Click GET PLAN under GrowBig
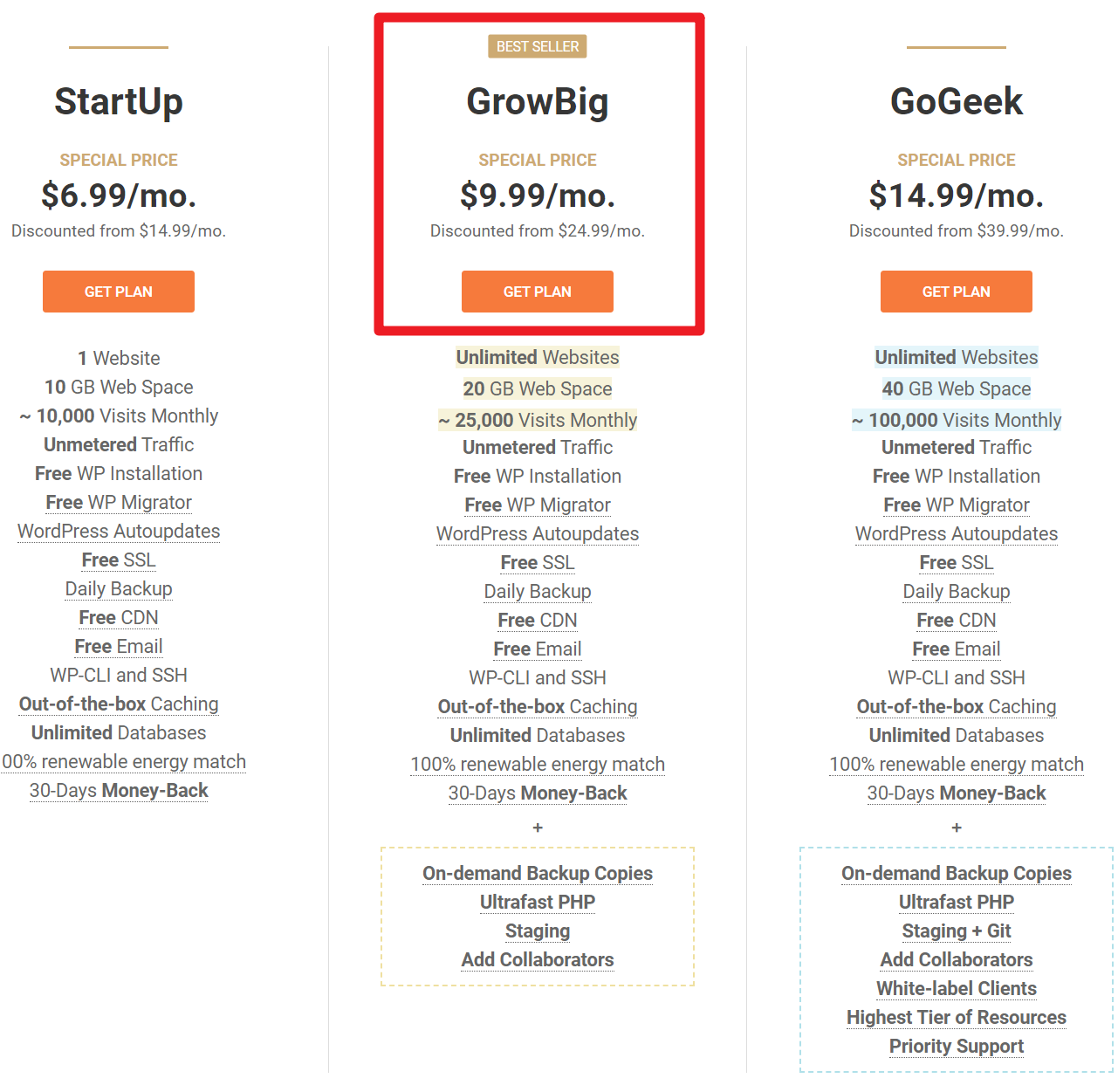This screenshot has height=1092, width=1118. [x=538, y=292]
